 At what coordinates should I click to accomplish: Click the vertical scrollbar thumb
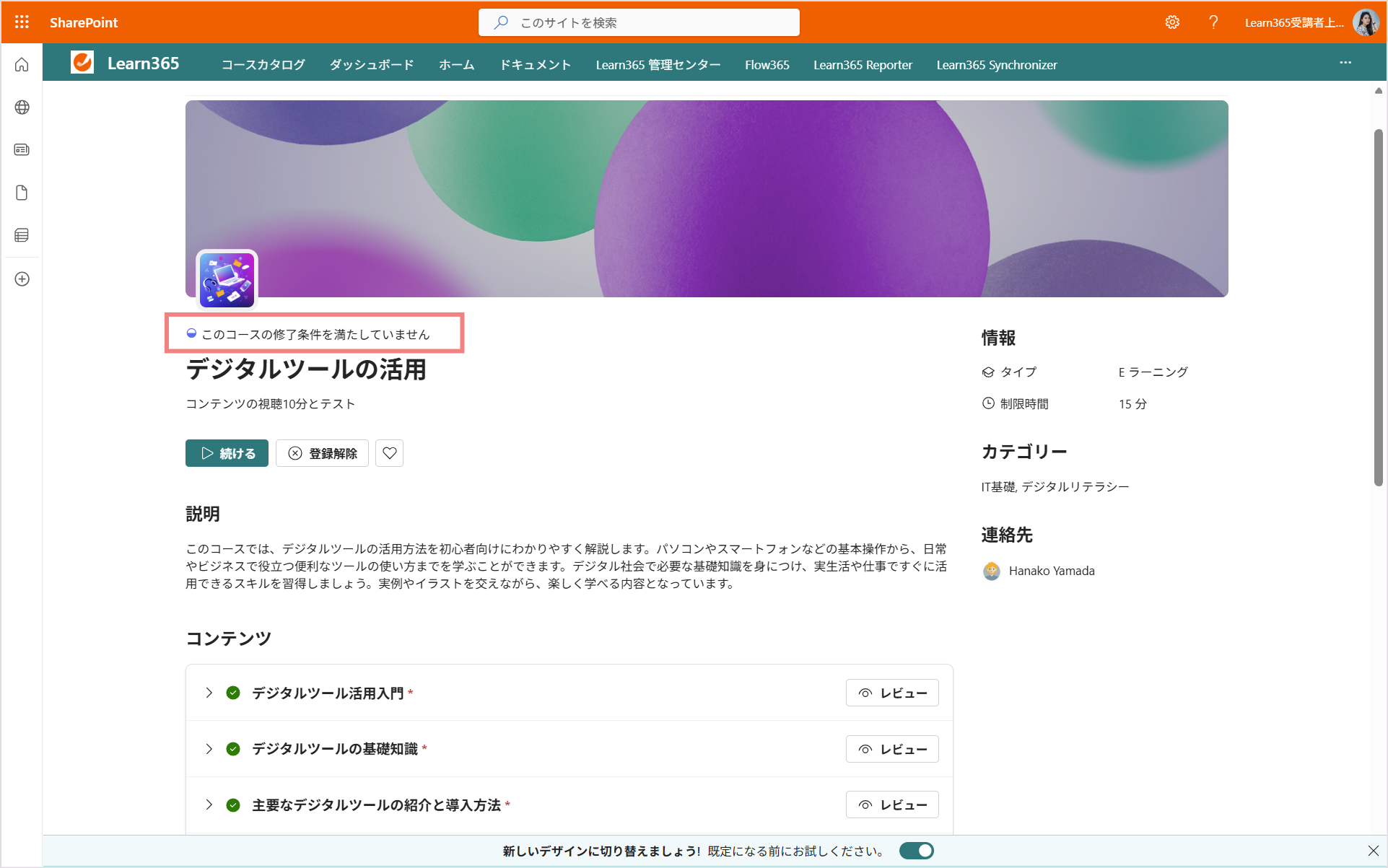point(1378,308)
